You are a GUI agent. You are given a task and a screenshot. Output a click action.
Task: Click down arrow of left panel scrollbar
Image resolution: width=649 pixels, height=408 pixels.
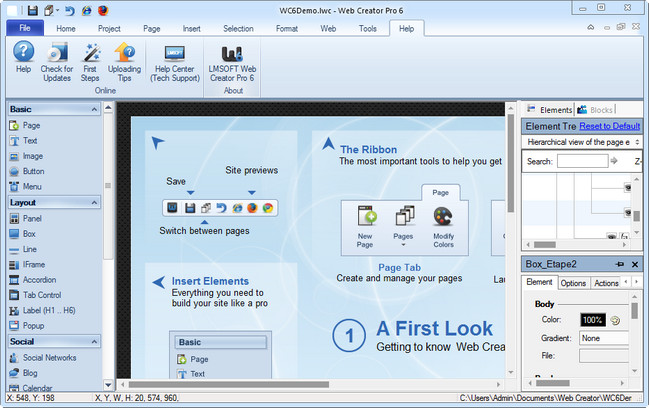[108, 385]
